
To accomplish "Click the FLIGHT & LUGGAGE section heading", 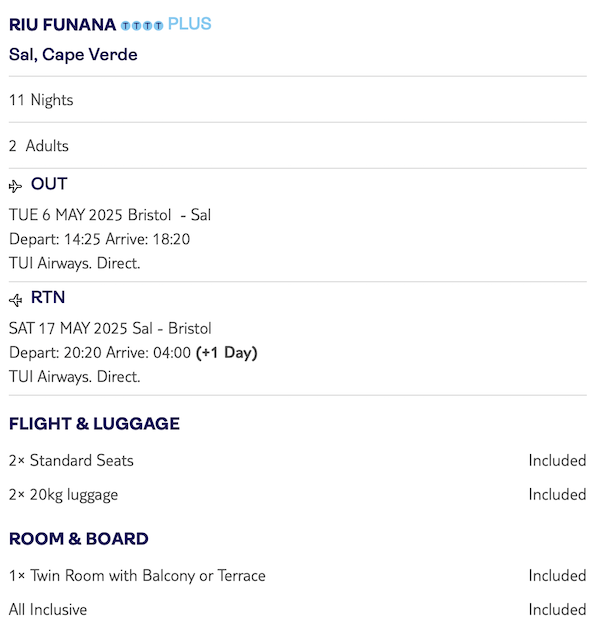I will click(94, 423).
